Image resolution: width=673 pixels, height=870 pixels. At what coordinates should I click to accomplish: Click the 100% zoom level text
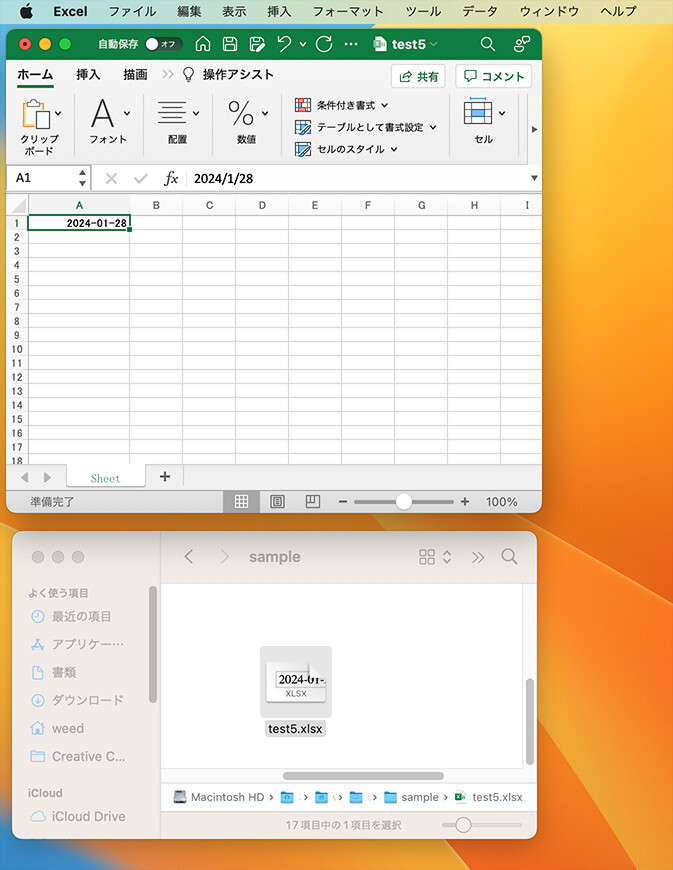click(502, 502)
